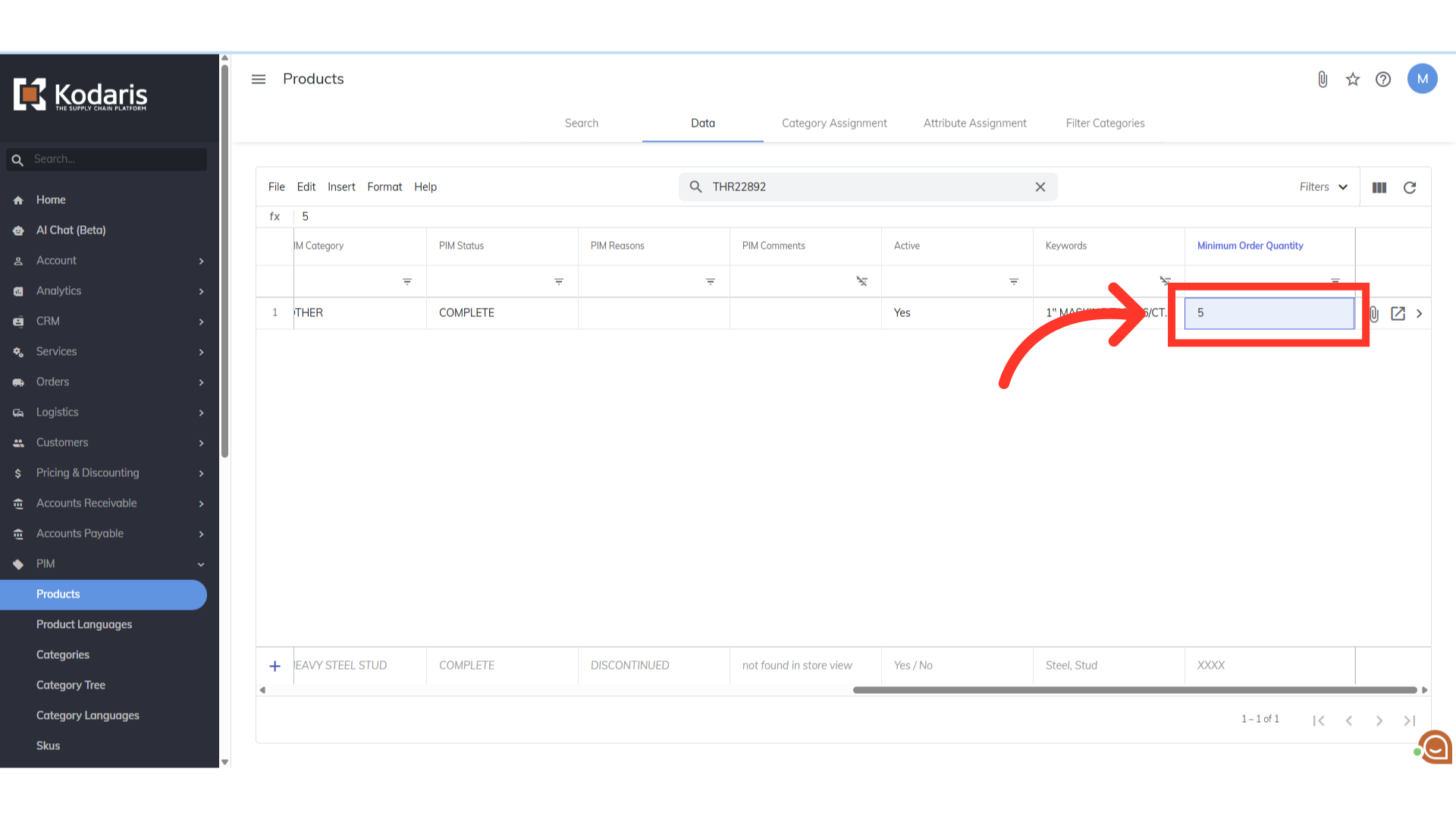Open the help question mark icon
The width and height of the screenshot is (1456, 819).
coord(1382,79)
